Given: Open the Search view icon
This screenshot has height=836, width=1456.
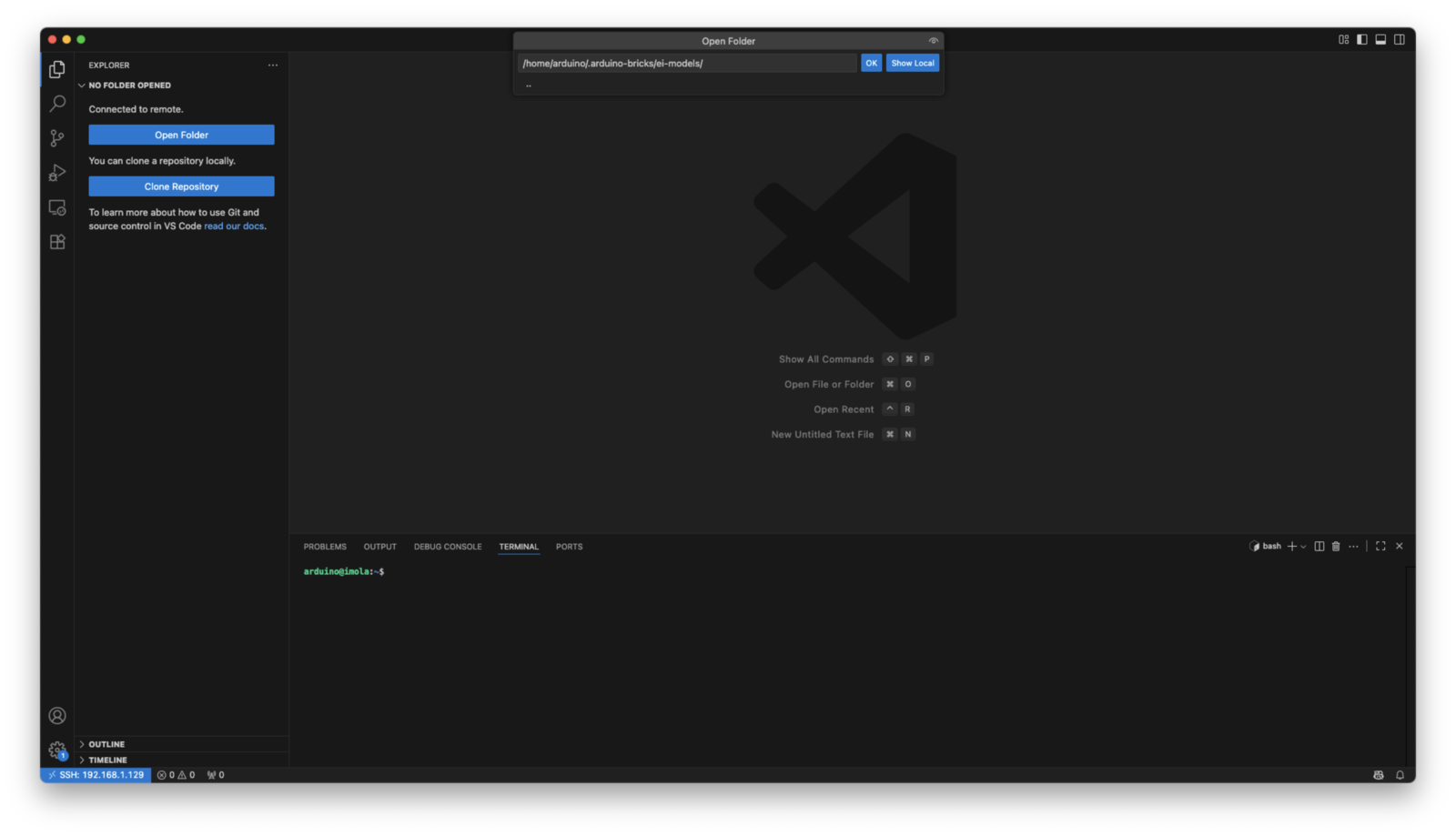Looking at the screenshot, I should [57, 104].
